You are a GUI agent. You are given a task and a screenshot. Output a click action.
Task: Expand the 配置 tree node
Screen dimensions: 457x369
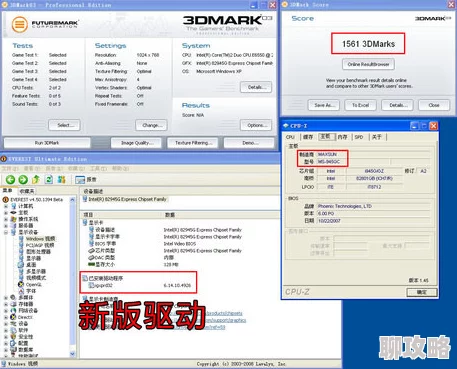[6, 343]
